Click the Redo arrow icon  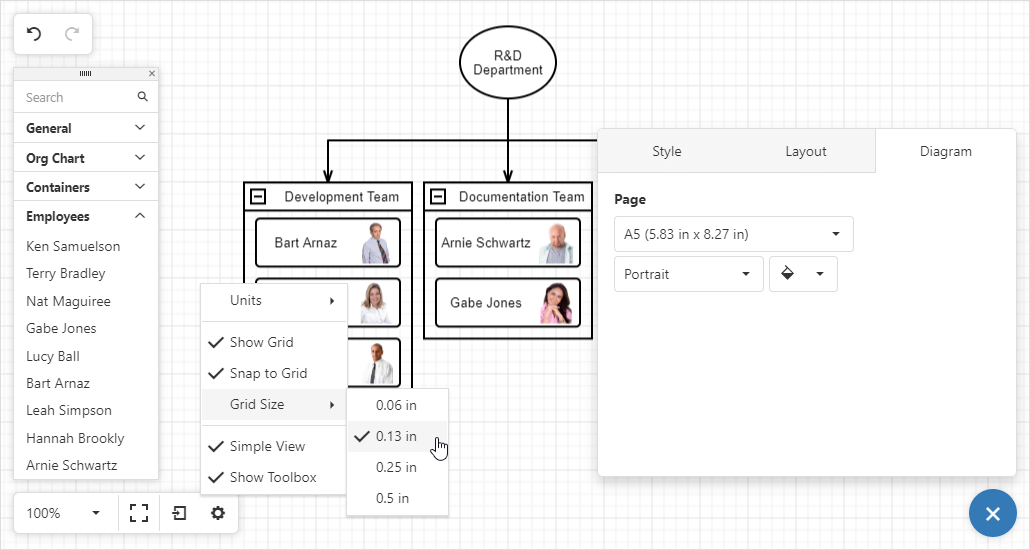click(x=72, y=34)
